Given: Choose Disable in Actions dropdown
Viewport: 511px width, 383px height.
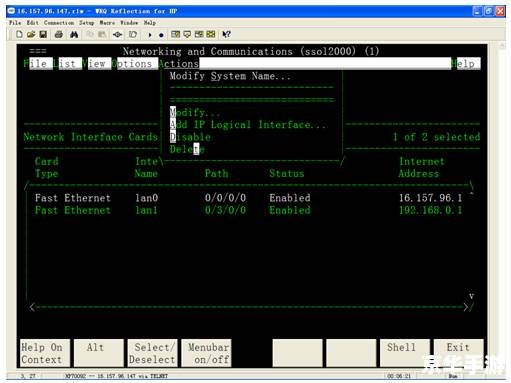Looking at the screenshot, I should (190, 137).
